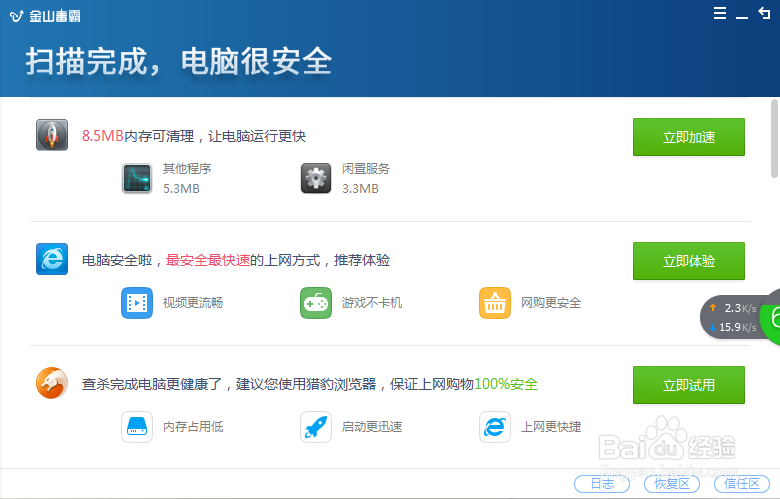This screenshot has width=780, height=499.
Task: Click the 网购更安全 basket icon
Action: (x=495, y=302)
